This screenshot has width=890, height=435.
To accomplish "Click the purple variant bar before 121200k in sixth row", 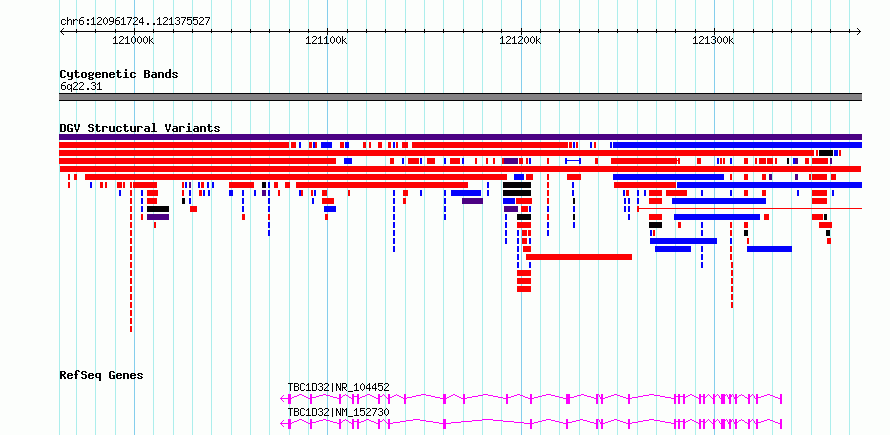I will pos(472,201).
